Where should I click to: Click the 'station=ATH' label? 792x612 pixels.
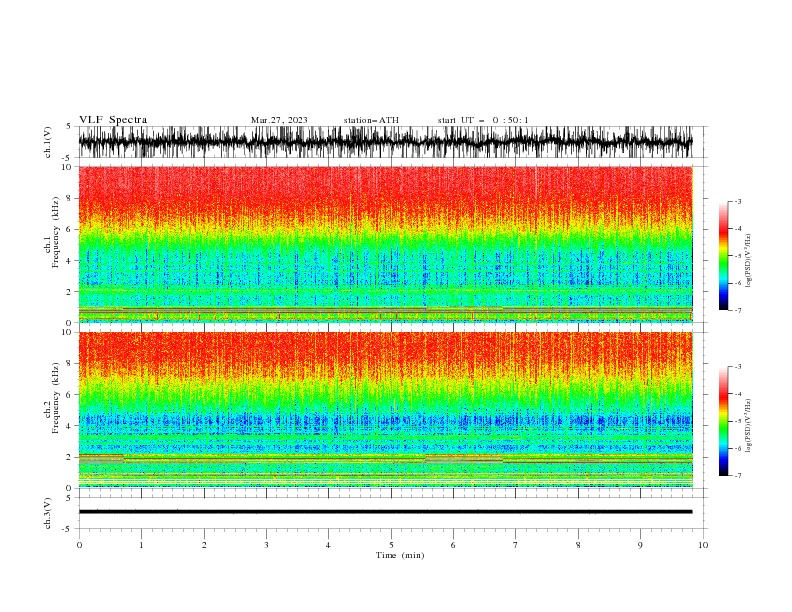371,120
